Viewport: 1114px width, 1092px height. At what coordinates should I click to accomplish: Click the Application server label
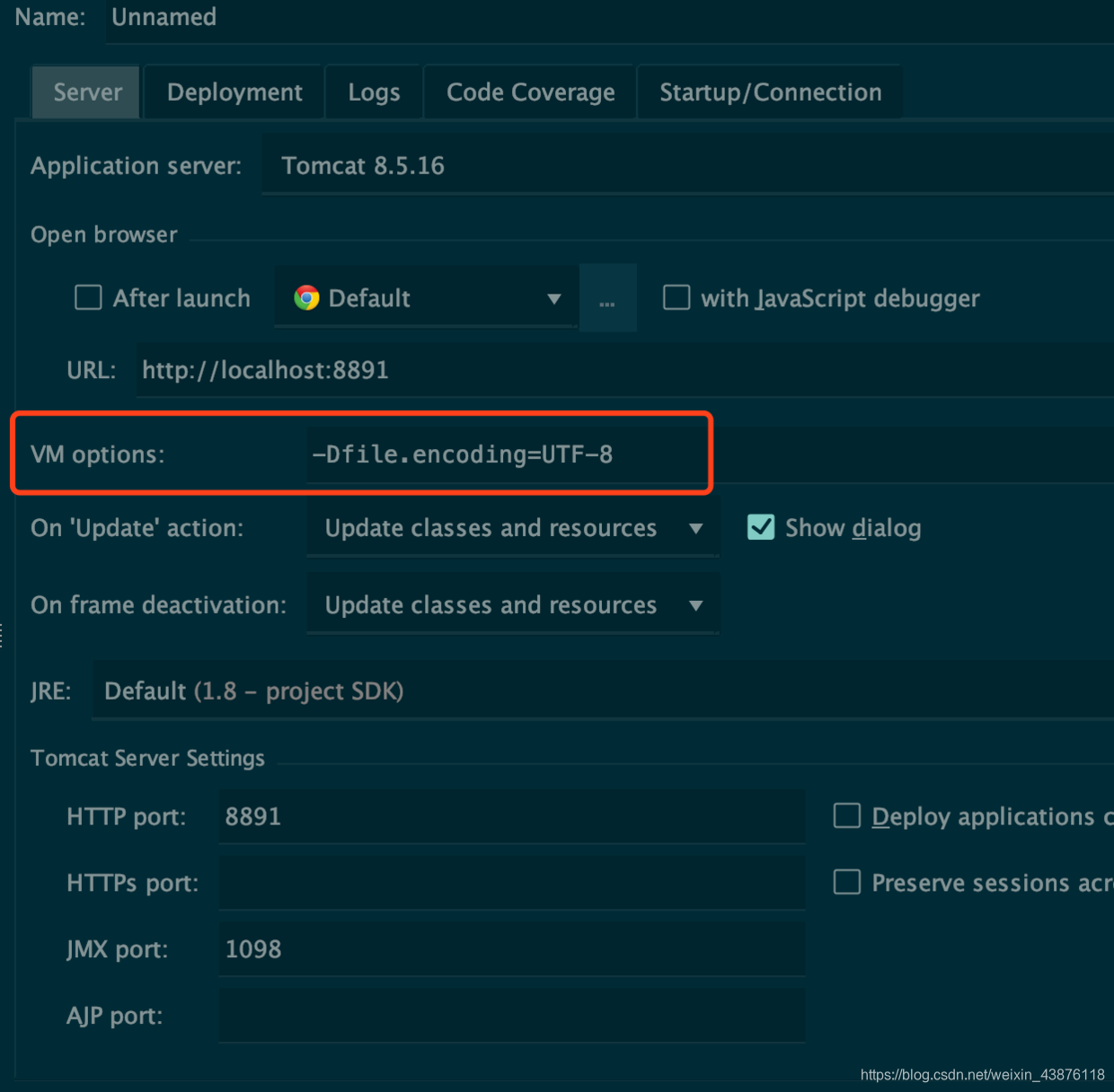click(x=136, y=166)
